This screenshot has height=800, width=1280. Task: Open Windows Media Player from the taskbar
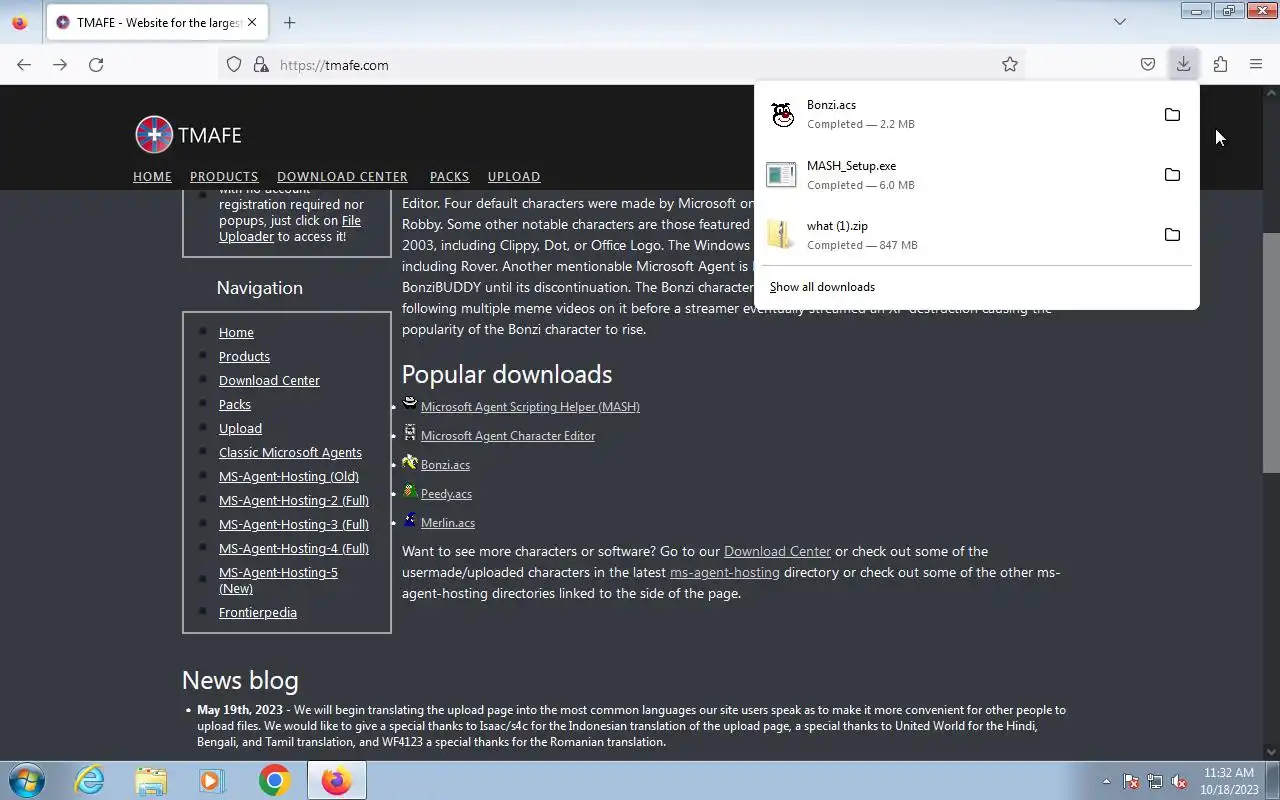pyautogui.click(x=212, y=780)
